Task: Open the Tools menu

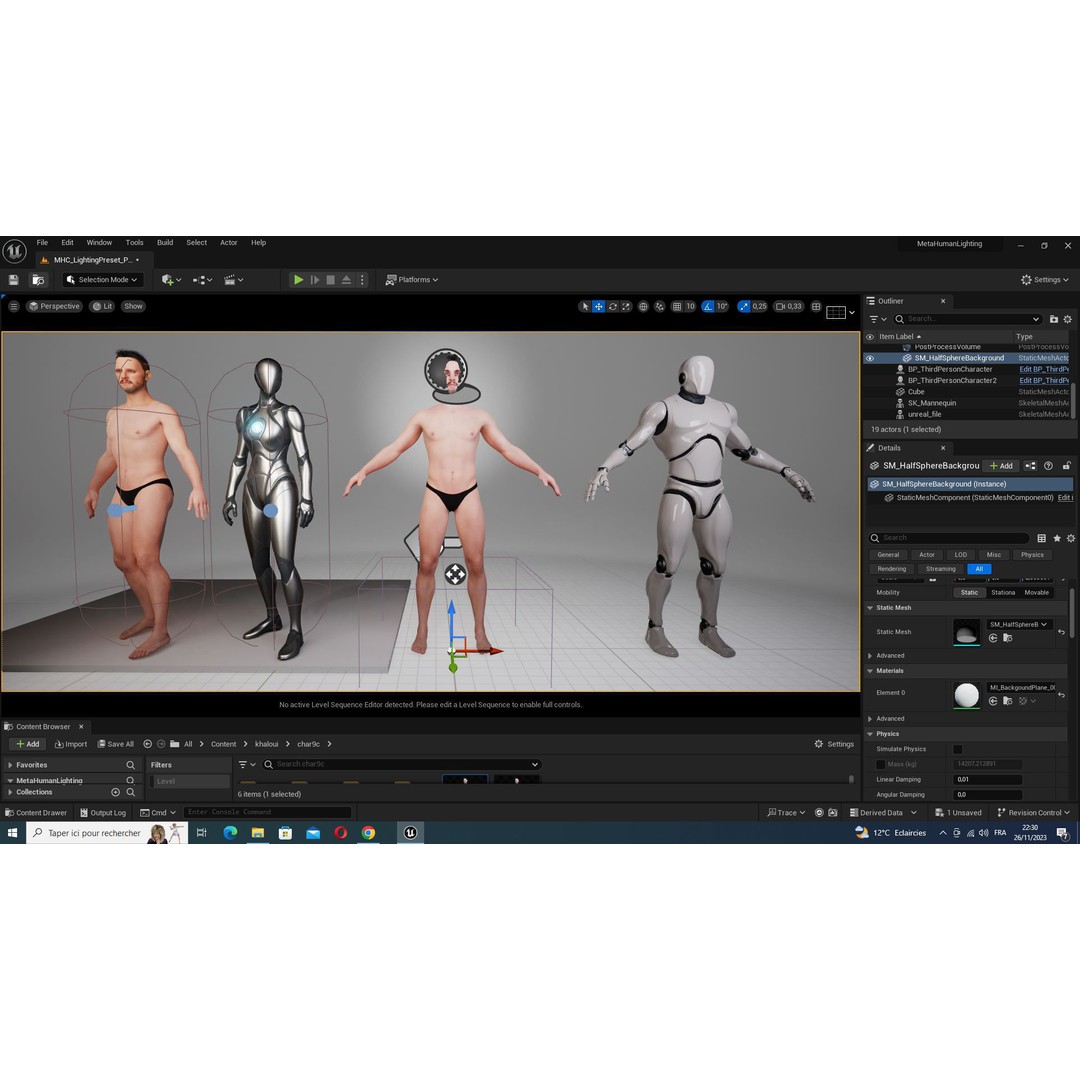Action: (134, 242)
